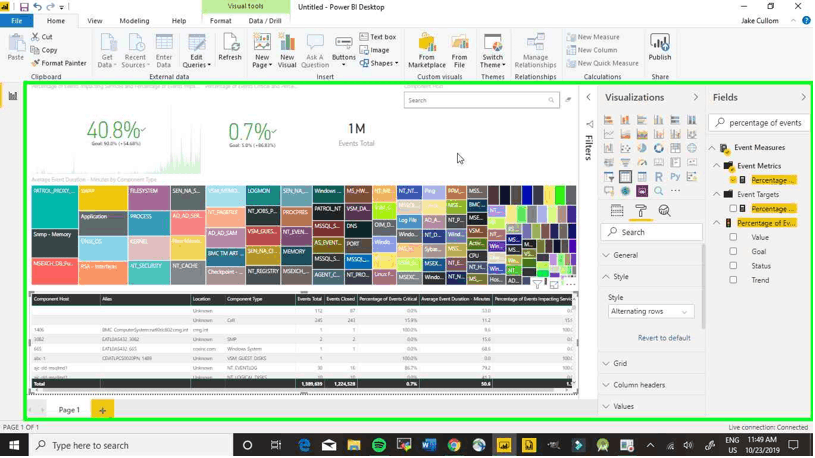The image size is (815, 458).
Task: Select the R script visual icon
Action: [659, 177]
